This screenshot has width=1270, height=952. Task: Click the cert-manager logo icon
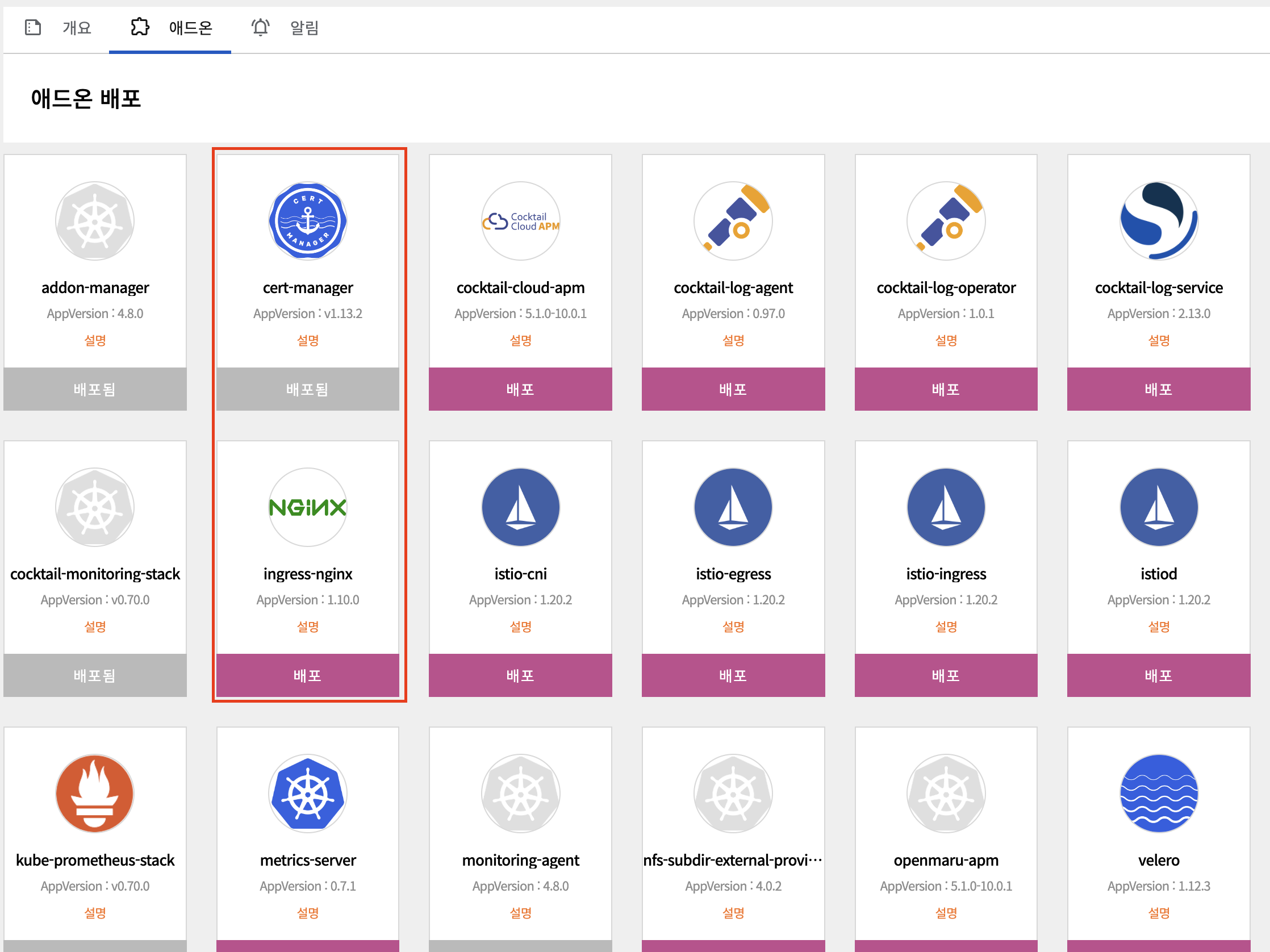tap(308, 221)
